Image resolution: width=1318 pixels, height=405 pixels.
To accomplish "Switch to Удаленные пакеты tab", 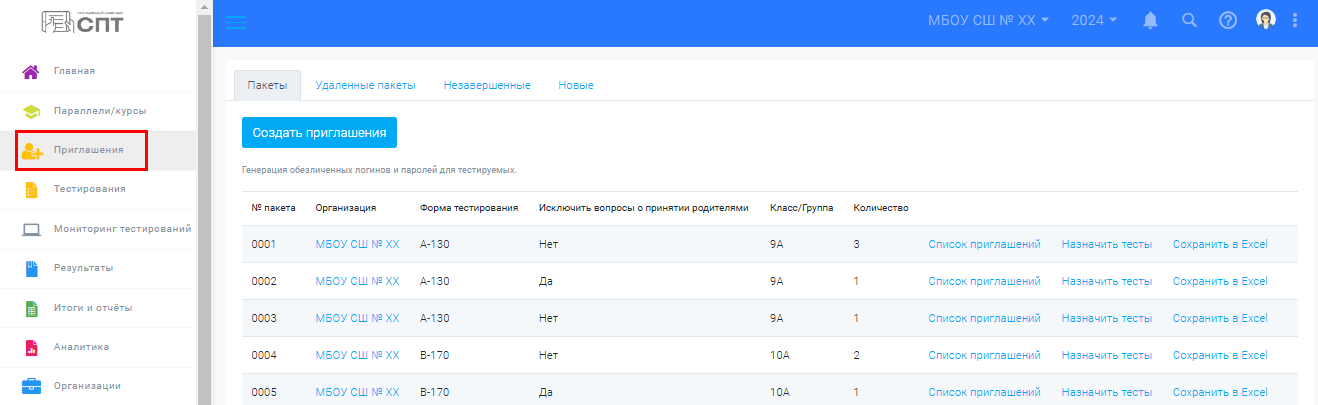I will click(x=365, y=85).
